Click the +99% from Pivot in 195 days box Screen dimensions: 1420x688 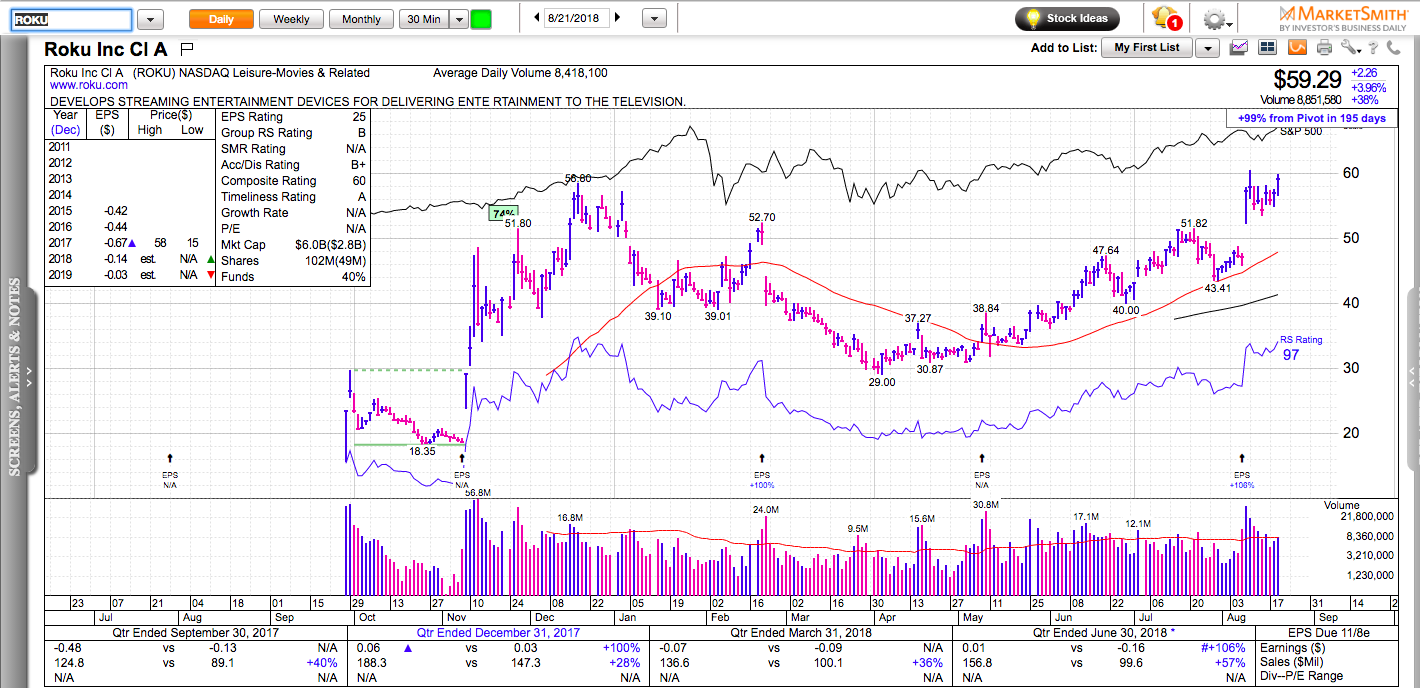[1311, 118]
